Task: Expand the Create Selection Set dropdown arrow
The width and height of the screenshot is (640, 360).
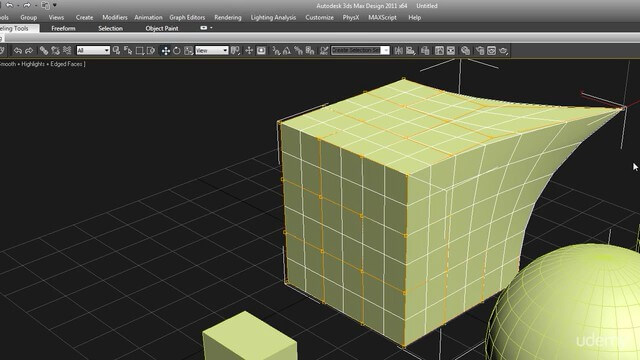Action: tap(385, 51)
